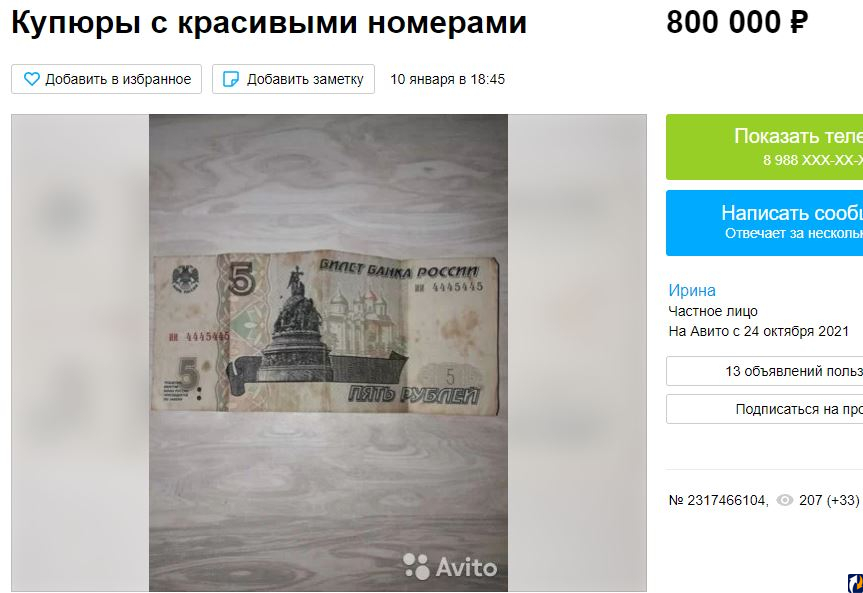Click the note icon for Добавить заметку
863x593 pixels.
(231, 79)
